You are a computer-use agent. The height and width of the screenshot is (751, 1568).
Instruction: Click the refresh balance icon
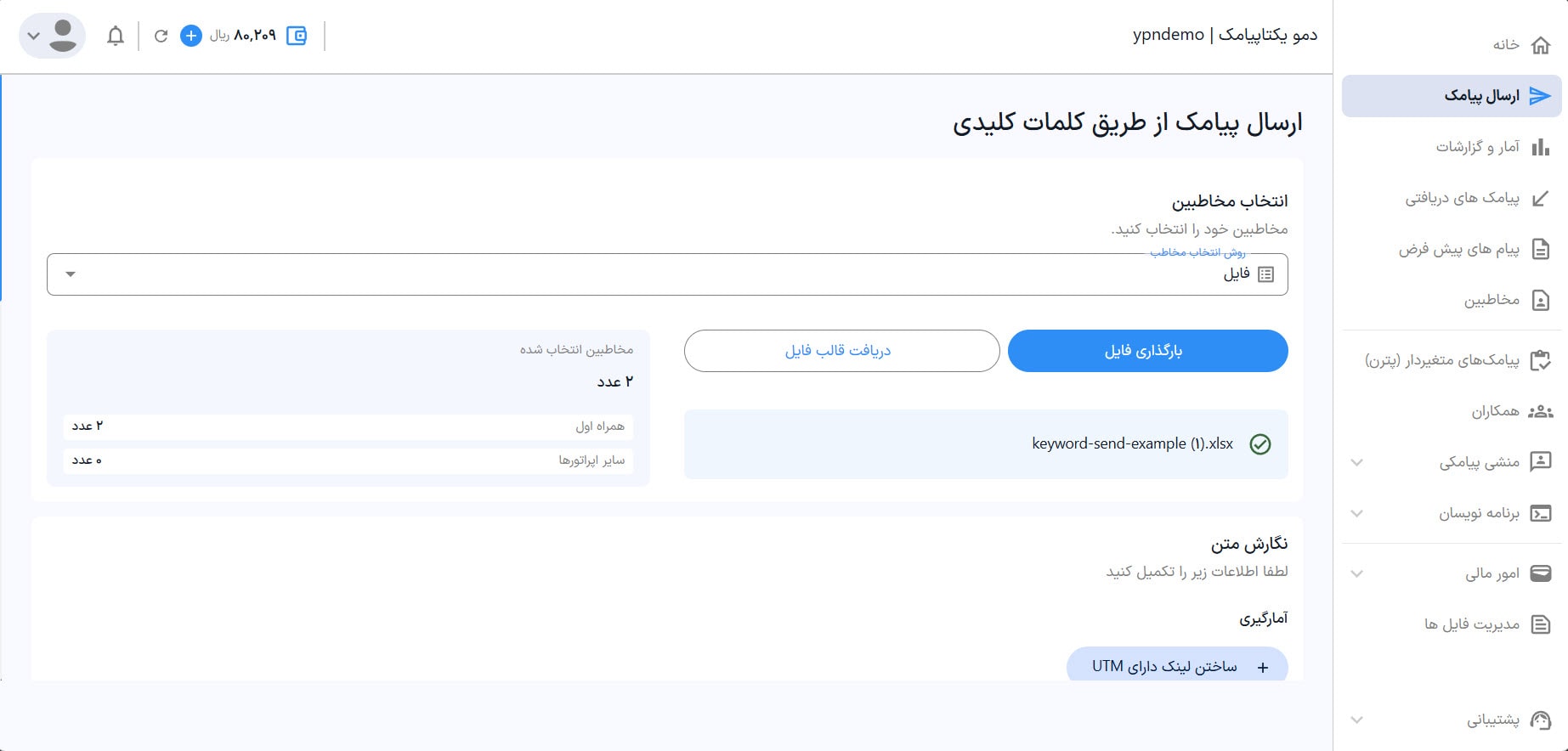pos(161,36)
